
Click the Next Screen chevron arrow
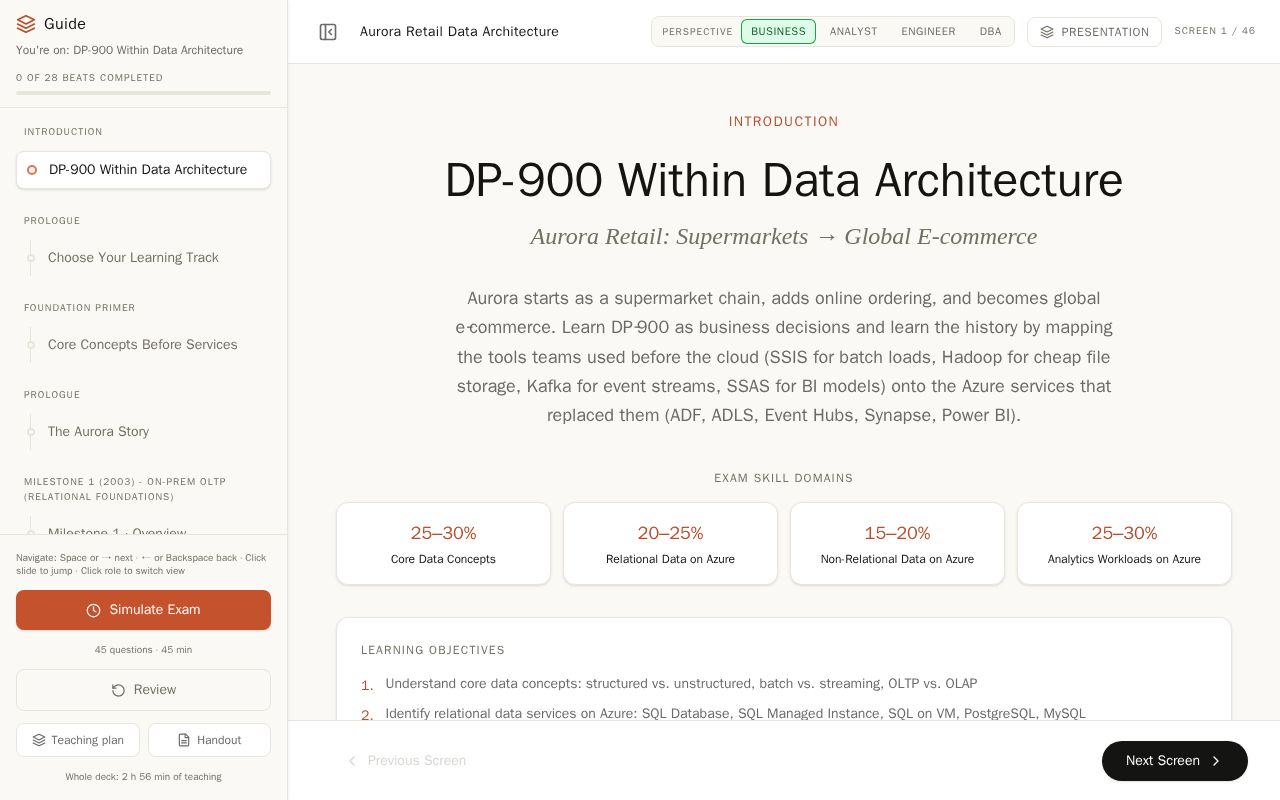(1216, 761)
